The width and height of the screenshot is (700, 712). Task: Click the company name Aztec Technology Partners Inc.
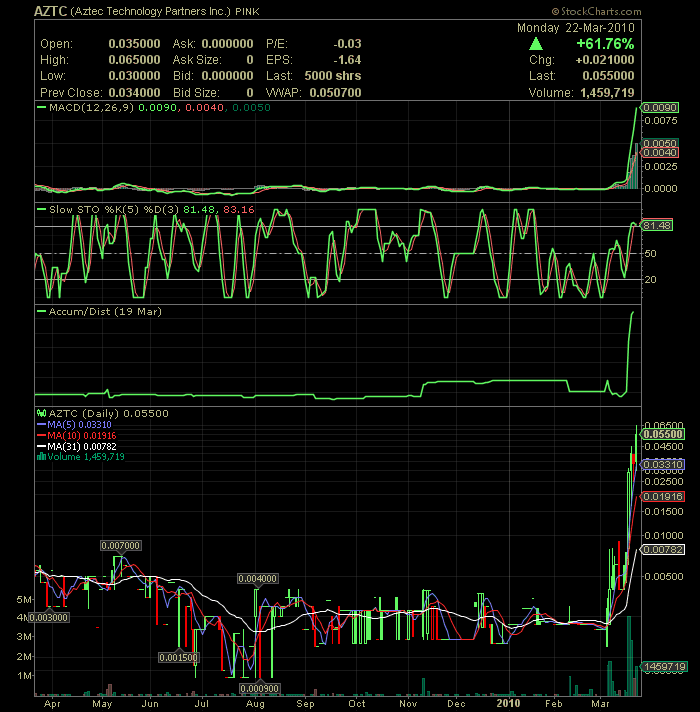pos(150,11)
